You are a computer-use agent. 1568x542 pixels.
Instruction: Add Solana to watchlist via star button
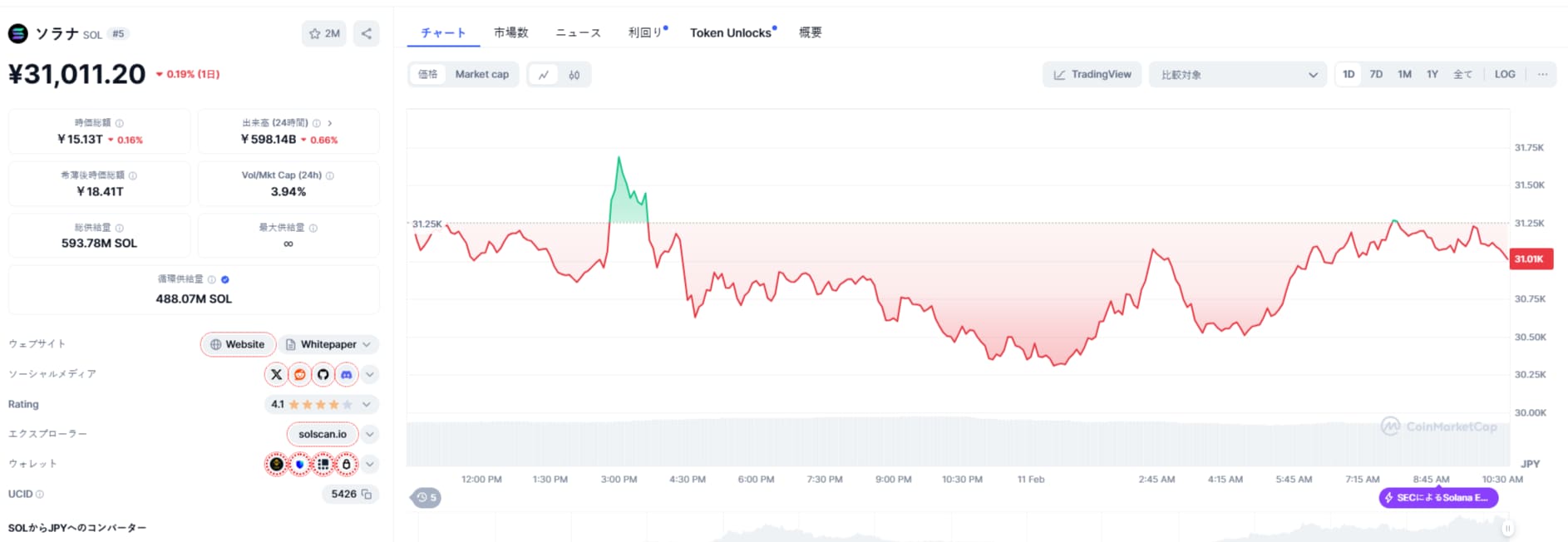point(323,33)
